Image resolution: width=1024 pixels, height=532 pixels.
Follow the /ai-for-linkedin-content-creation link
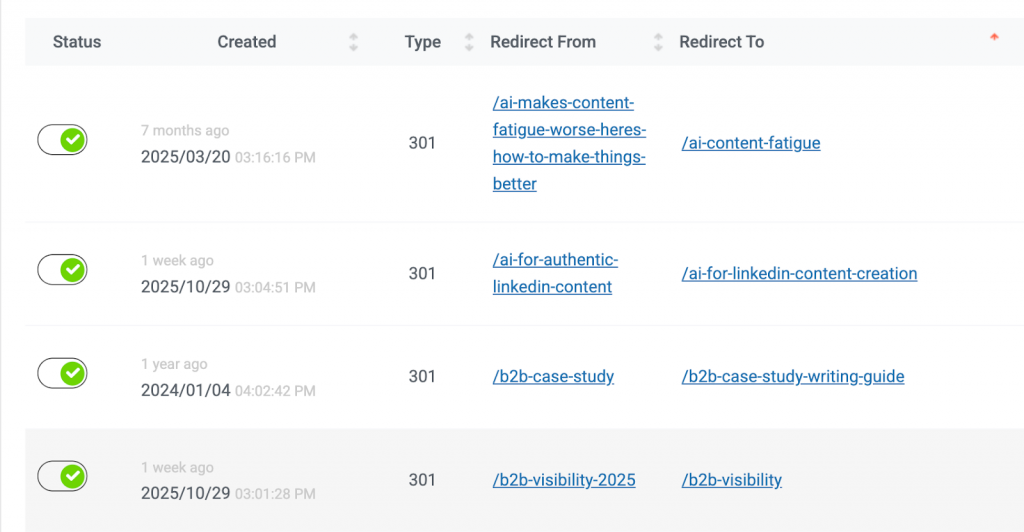[799, 274]
